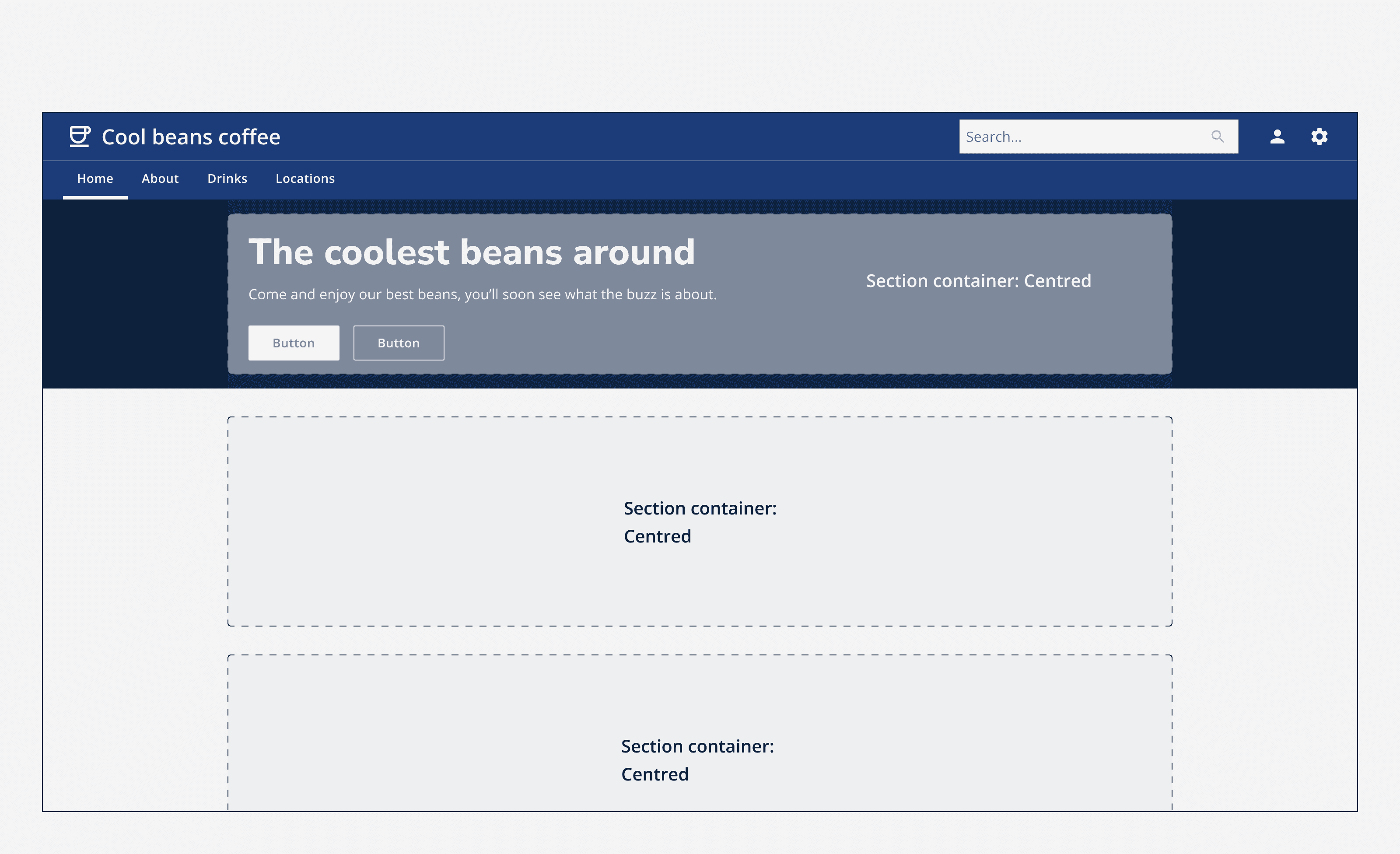Click the underline indicator beneath Home
The image size is (1400, 854).
pyautogui.click(x=94, y=198)
